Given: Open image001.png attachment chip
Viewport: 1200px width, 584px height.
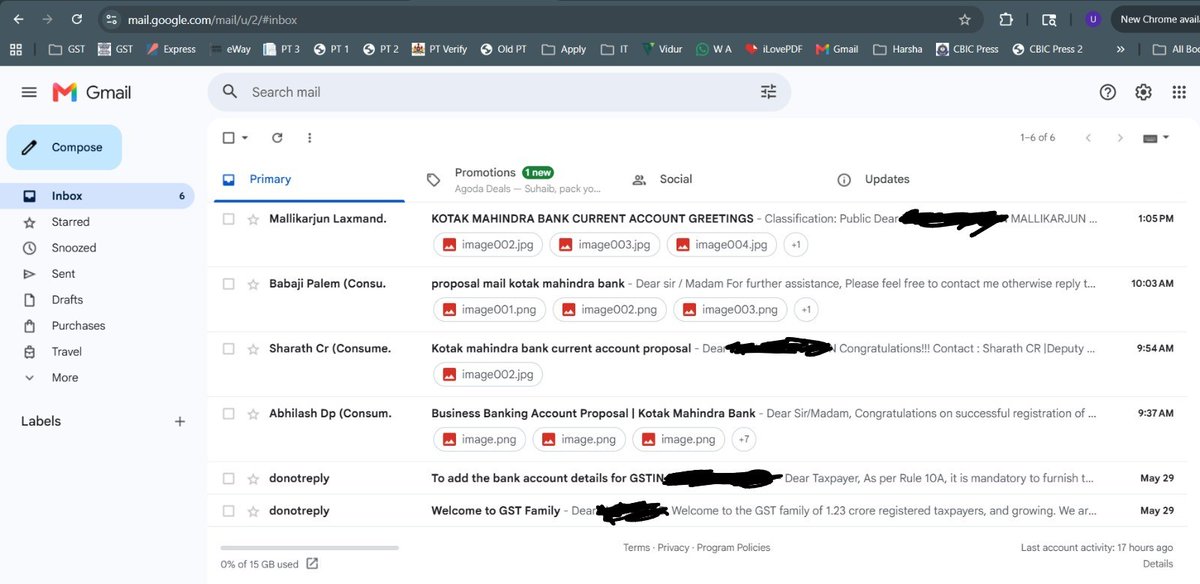Looking at the screenshot, I should point(488,310).
